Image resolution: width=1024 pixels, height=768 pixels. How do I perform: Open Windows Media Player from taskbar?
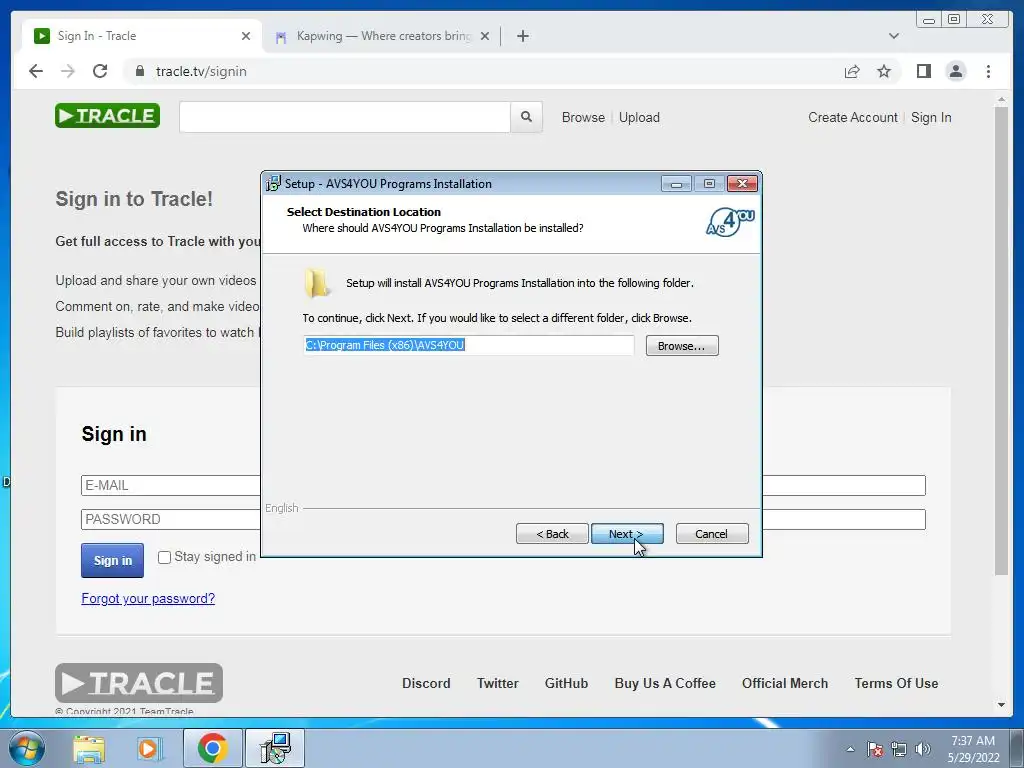150,749
